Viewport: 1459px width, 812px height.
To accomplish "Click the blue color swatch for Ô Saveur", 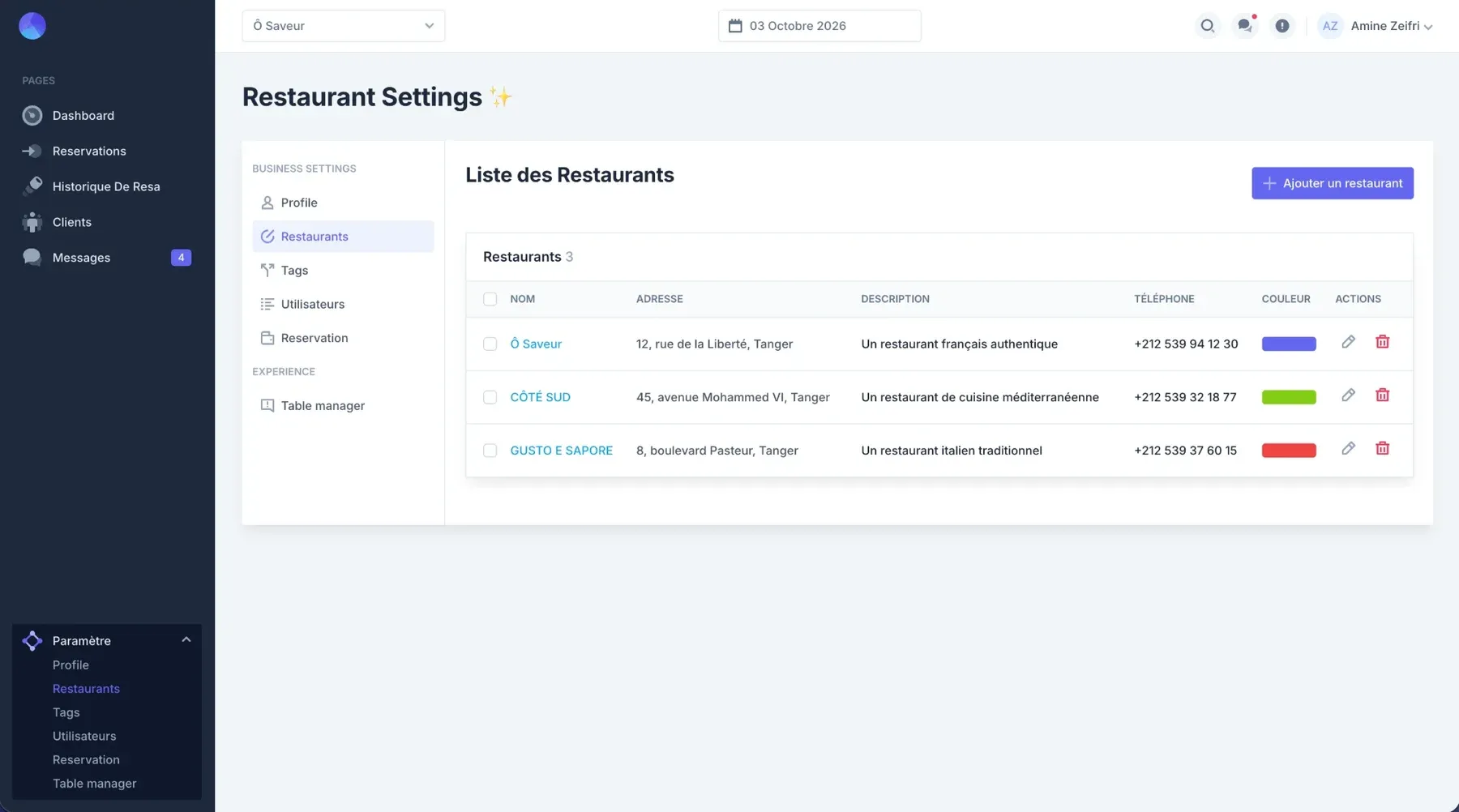I will tap(1289, 344).
